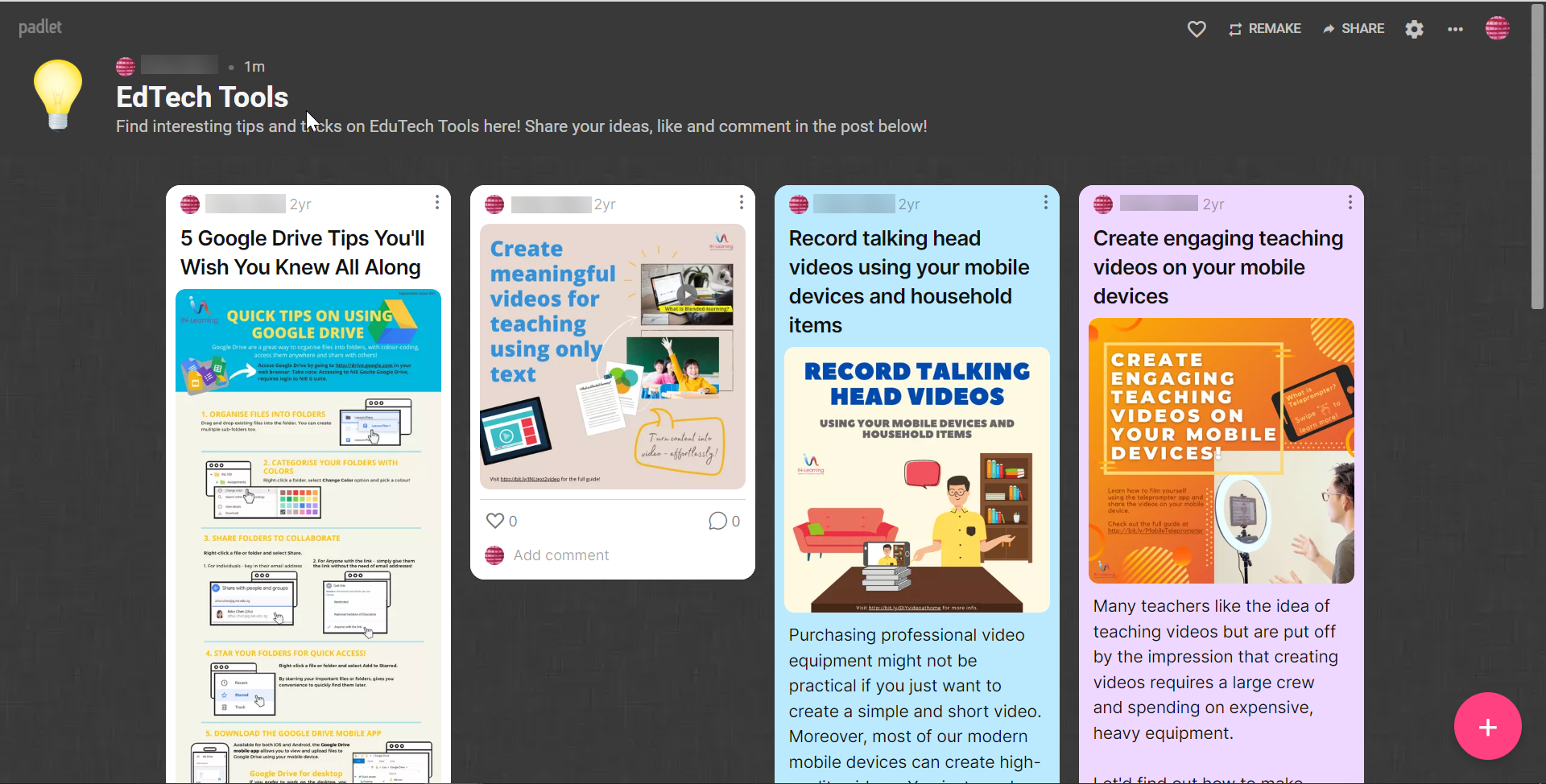Add a new post with the plus button
Viewport: 1546px width, 784px height.
1488,727
